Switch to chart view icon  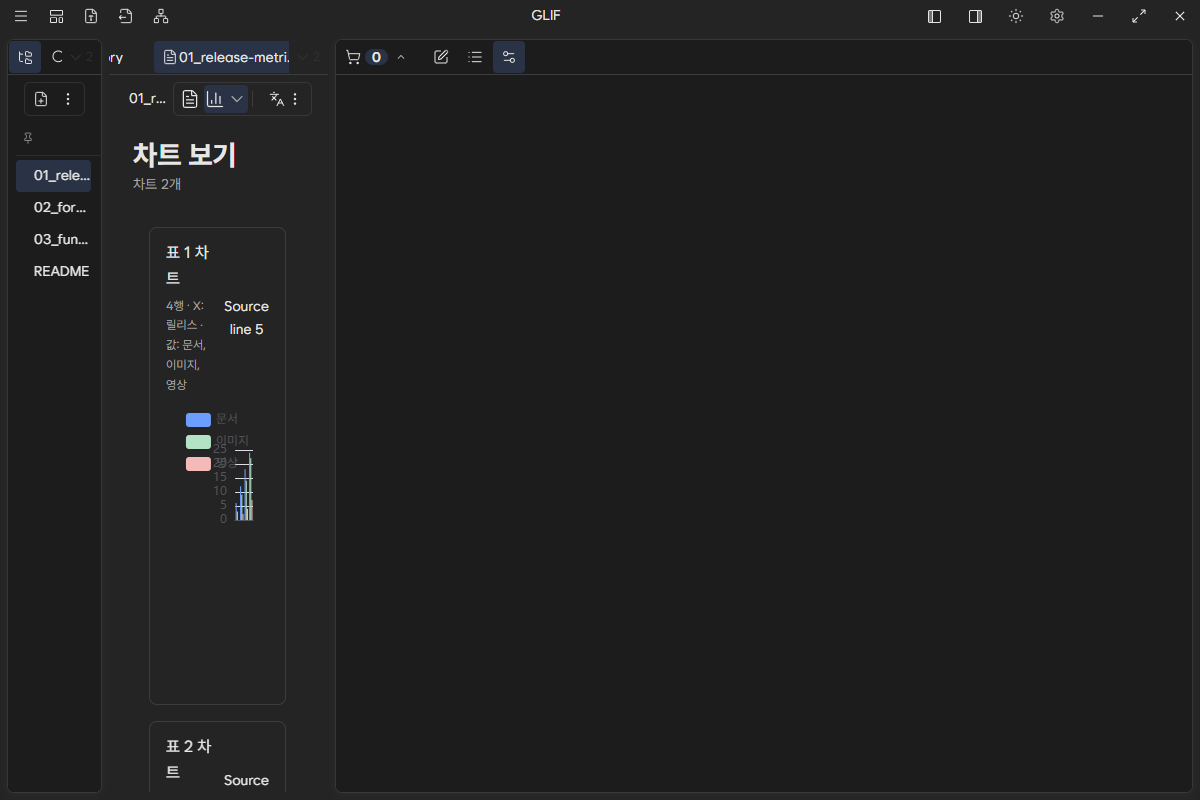click(215, 99)
